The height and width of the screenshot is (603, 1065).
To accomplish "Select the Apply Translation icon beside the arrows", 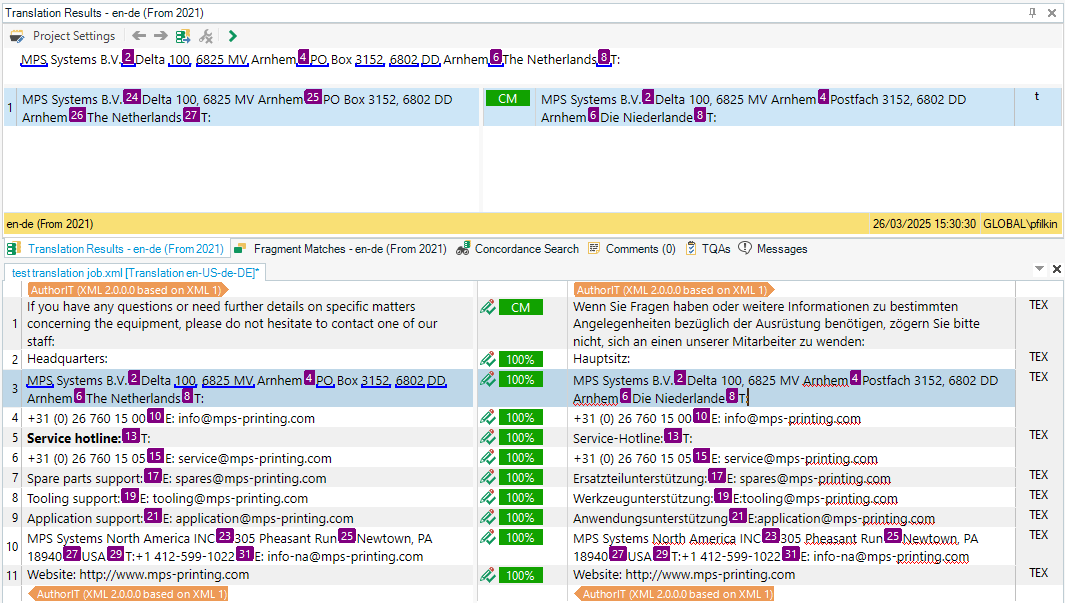I will click(x=183, y=35).
